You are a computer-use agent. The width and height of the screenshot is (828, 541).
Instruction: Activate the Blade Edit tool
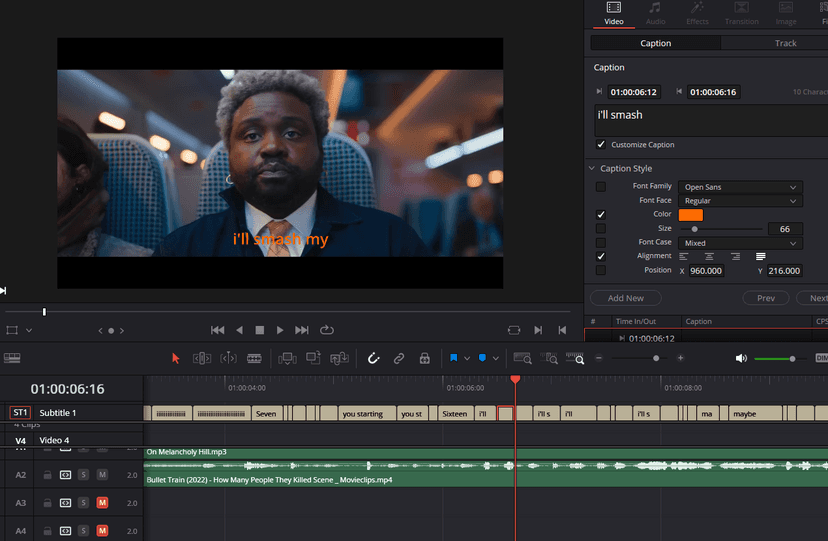pyautogui.click(x=254, y=358)
